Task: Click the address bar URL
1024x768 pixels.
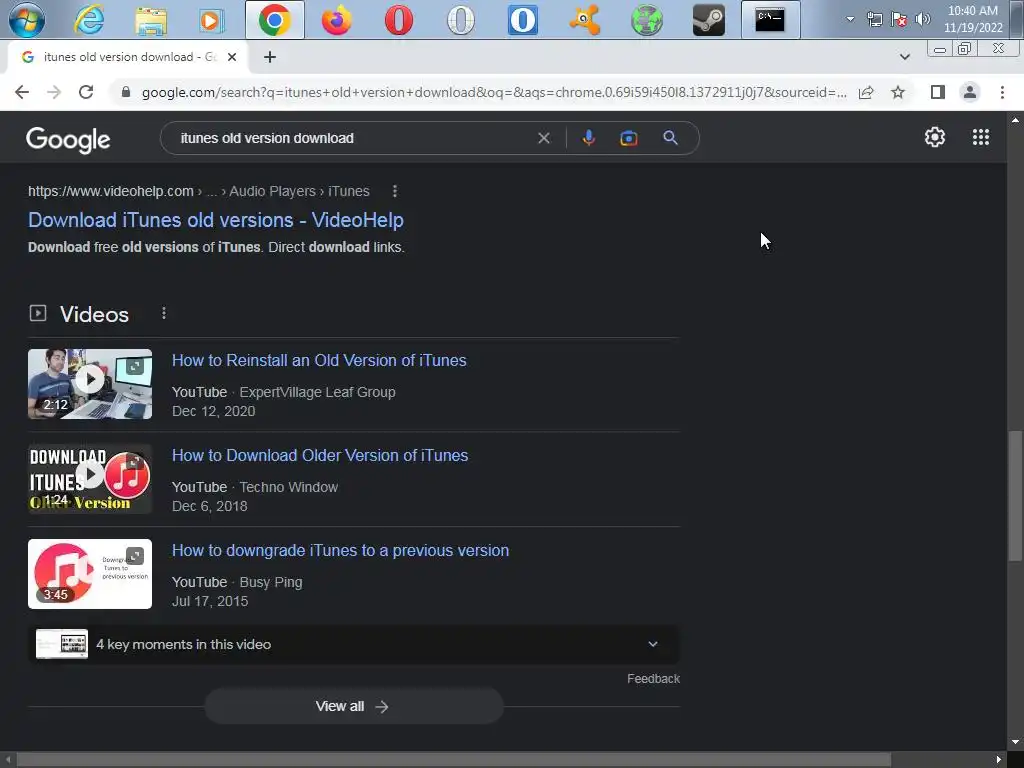Action: pyautogui.click(x=494, y=92)
